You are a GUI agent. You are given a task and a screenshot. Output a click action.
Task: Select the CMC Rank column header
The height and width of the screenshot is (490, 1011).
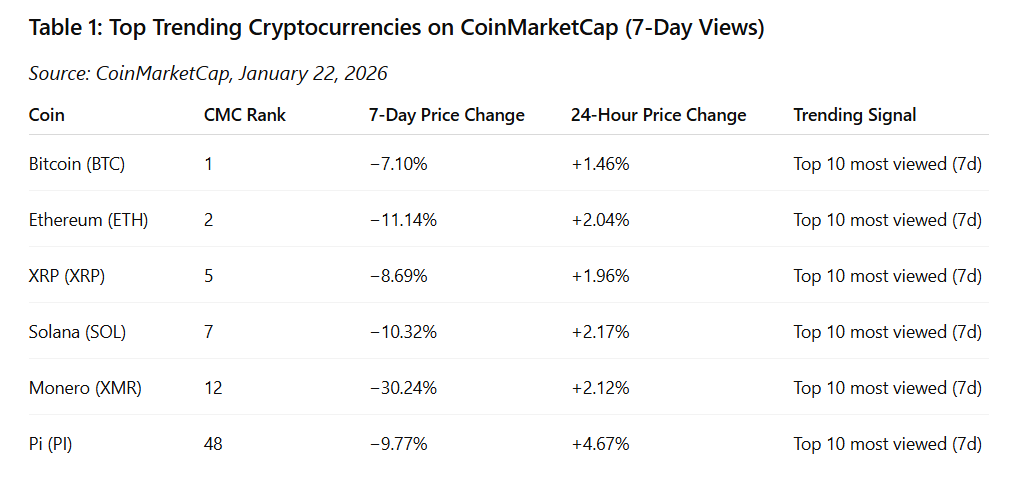click(x=245, y=115)
